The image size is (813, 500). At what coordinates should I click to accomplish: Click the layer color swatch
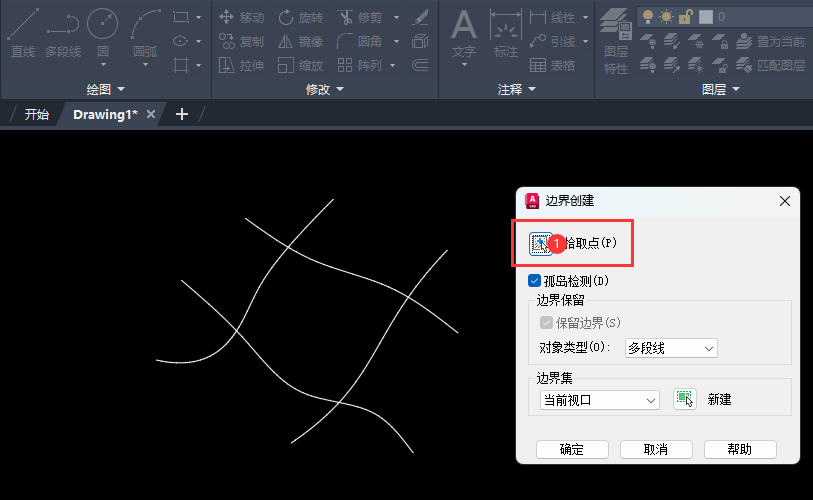706,17
